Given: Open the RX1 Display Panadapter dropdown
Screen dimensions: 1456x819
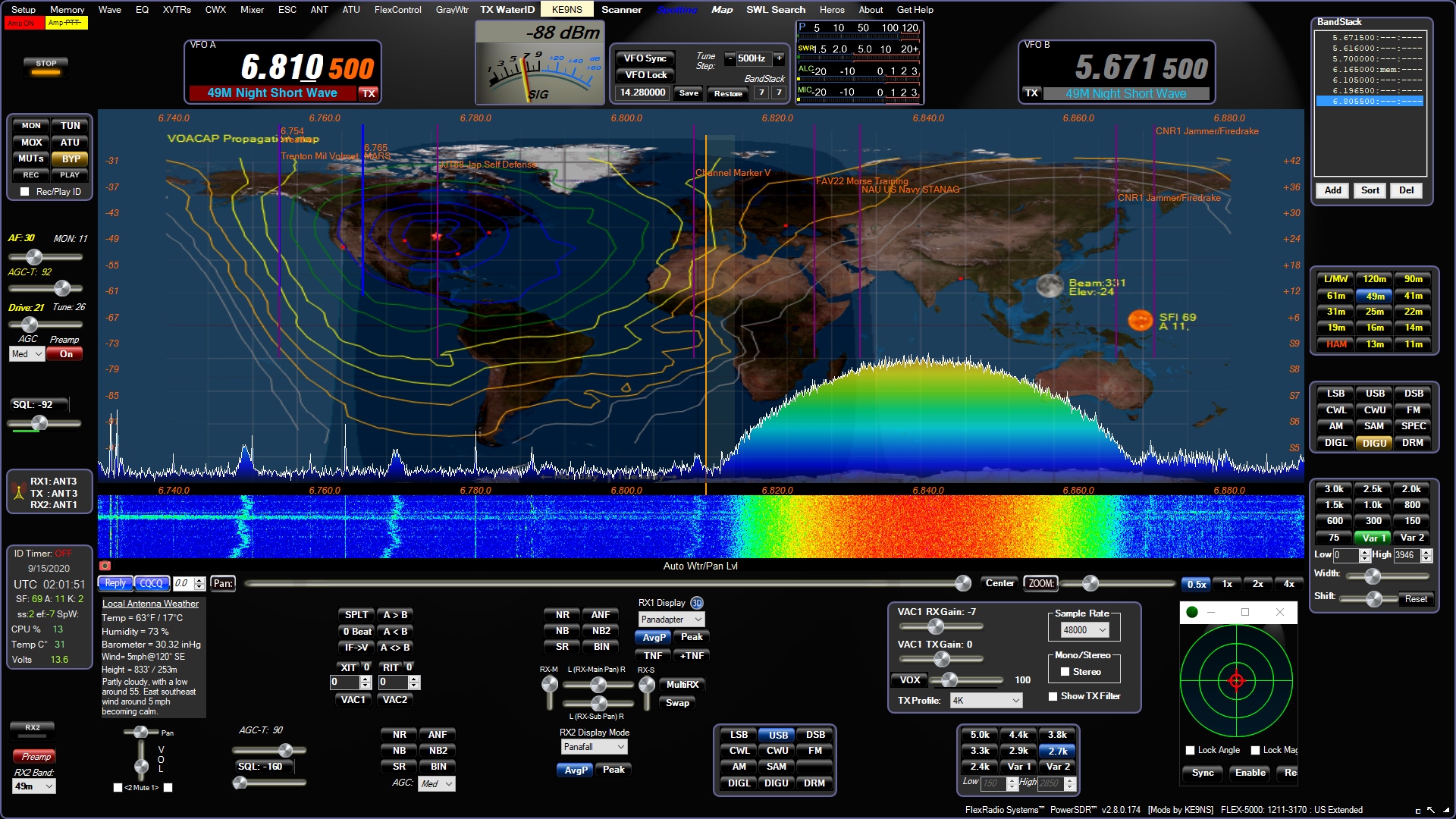Looking at the screenshot, I should (672, 620).
